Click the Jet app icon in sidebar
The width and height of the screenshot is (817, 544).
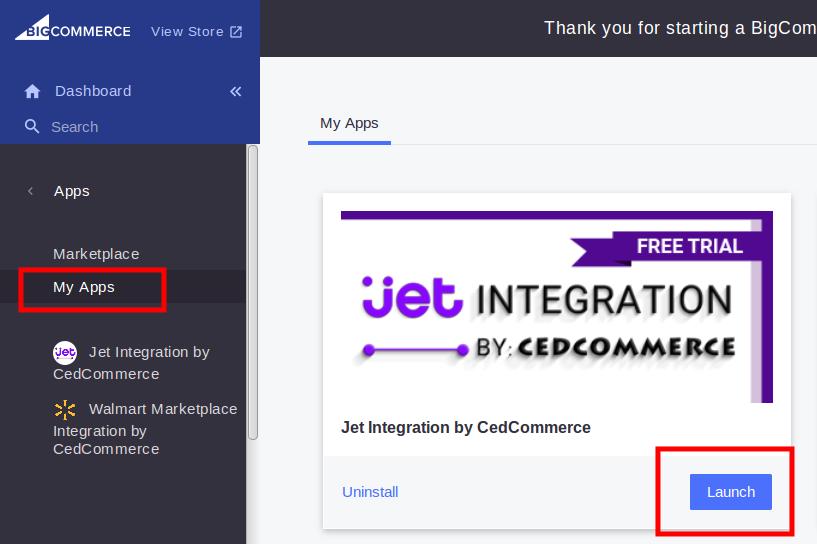click(65, 353)
